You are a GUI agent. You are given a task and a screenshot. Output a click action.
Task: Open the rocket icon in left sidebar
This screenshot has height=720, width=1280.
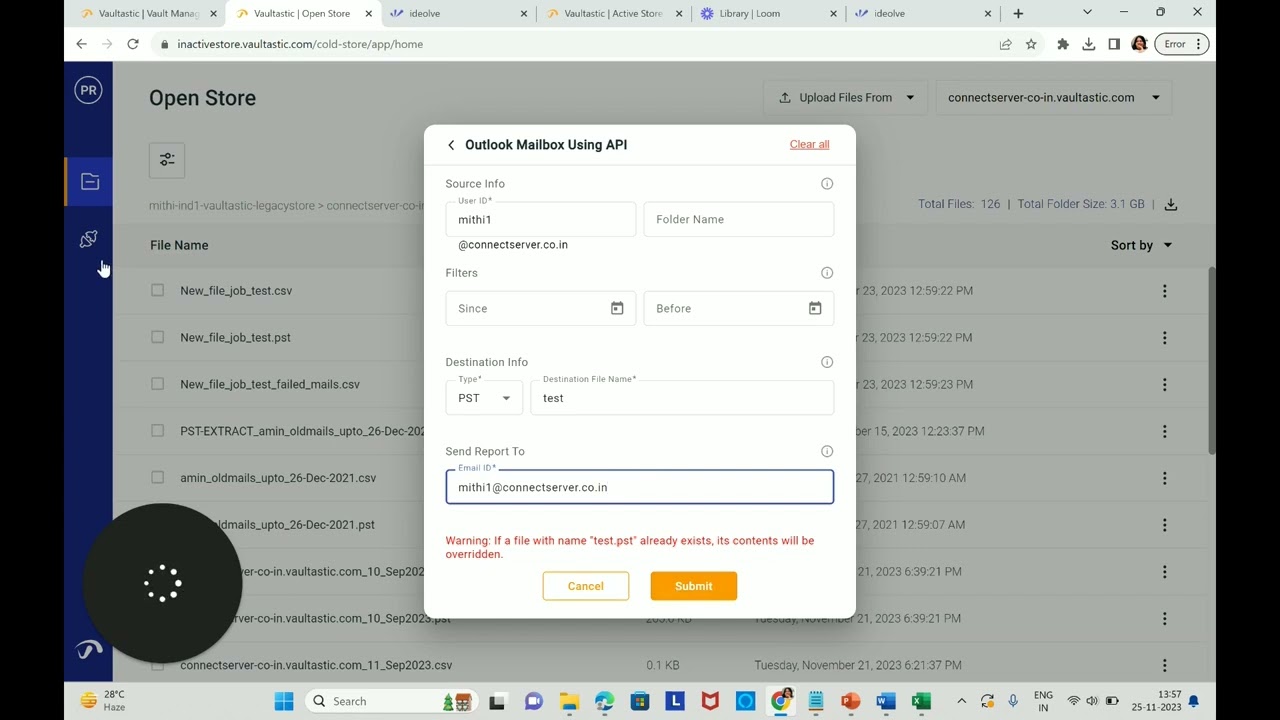click(89, 239)
